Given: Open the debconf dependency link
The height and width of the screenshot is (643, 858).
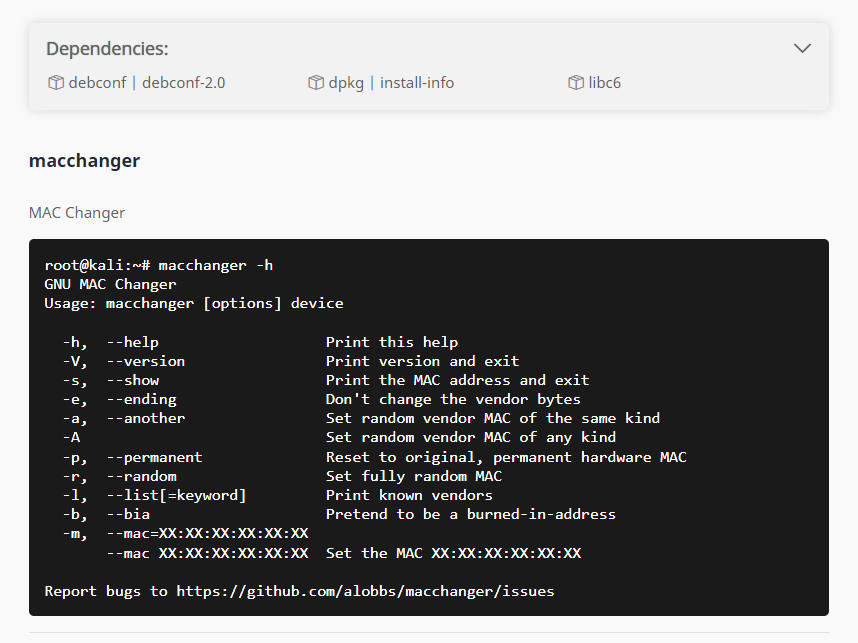Looking at the screenshot, I should (96, 83).
